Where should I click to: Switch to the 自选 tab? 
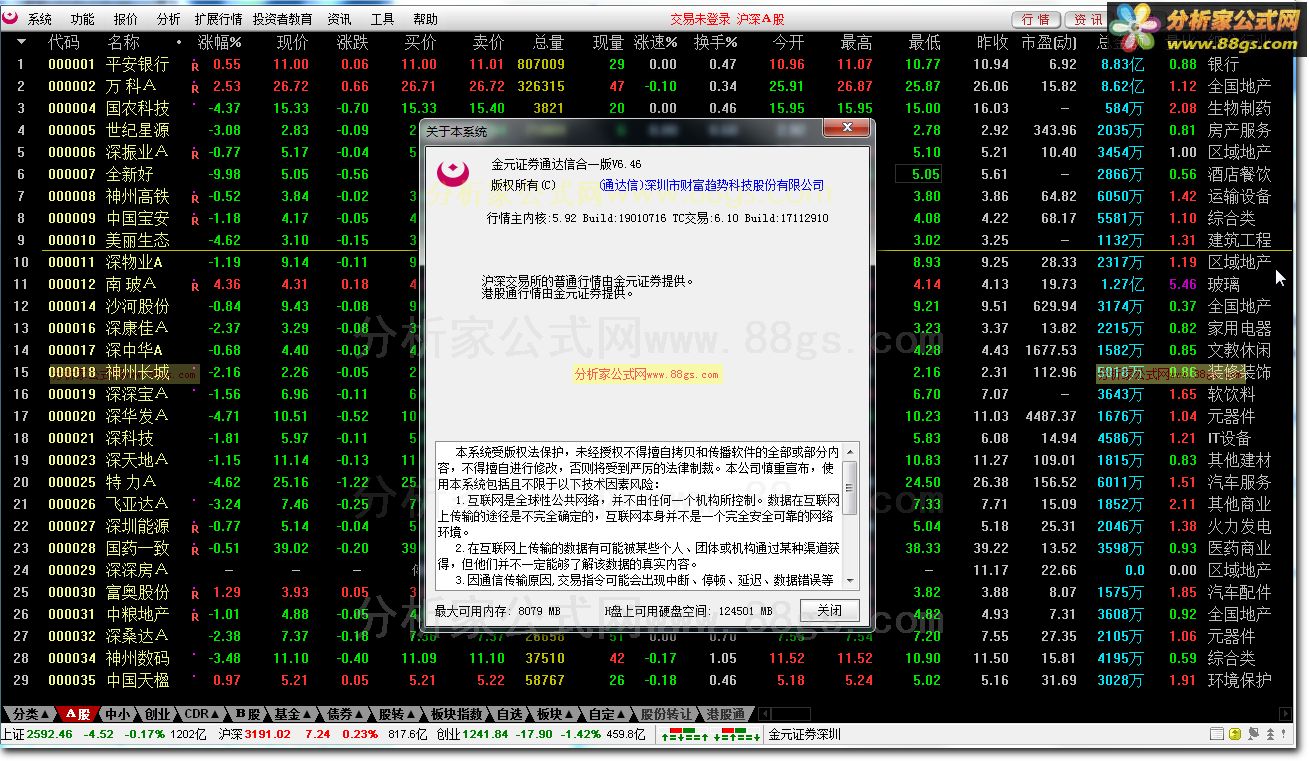(x=509, y=714)
